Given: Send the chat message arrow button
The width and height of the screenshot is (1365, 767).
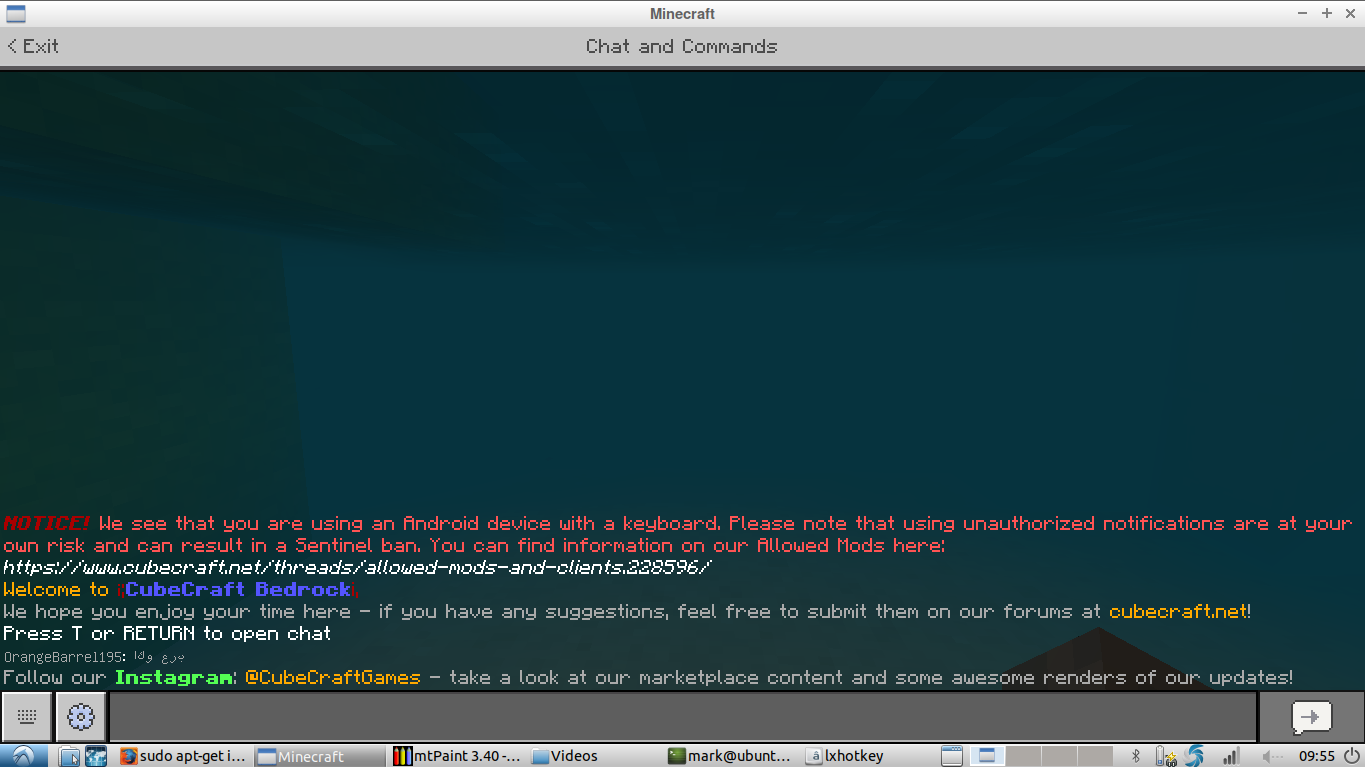Looking at the screenshot, I should 1311,716.
